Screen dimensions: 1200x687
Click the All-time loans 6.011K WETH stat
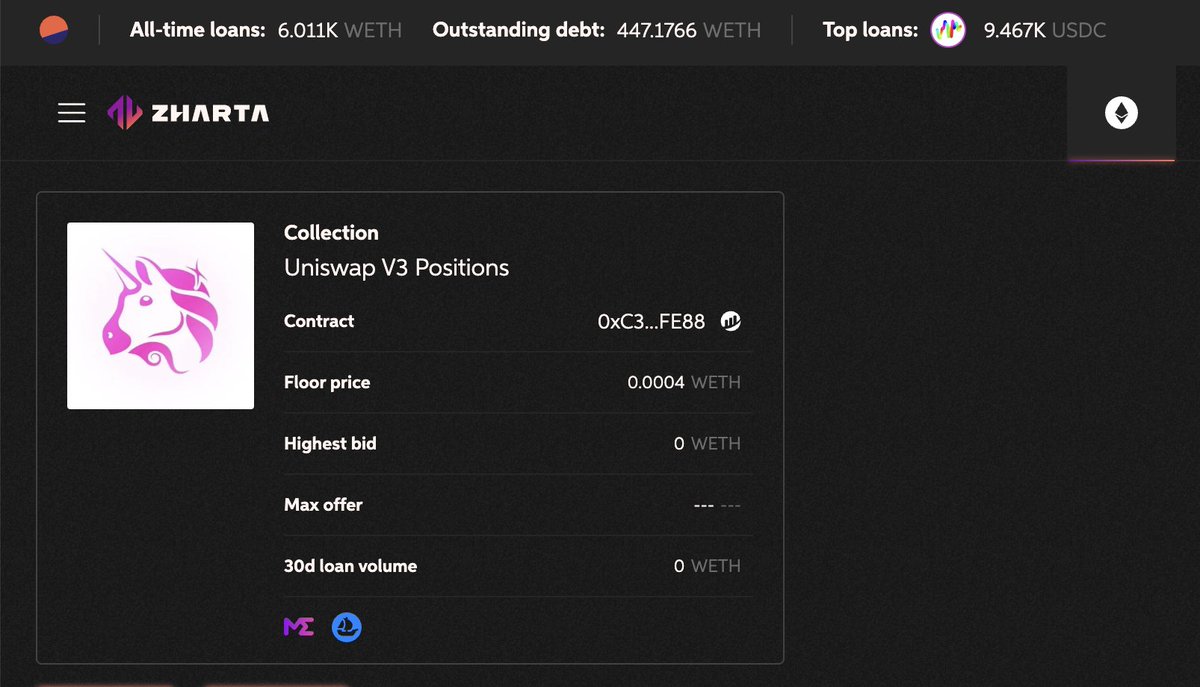click(x=266, y=30)
